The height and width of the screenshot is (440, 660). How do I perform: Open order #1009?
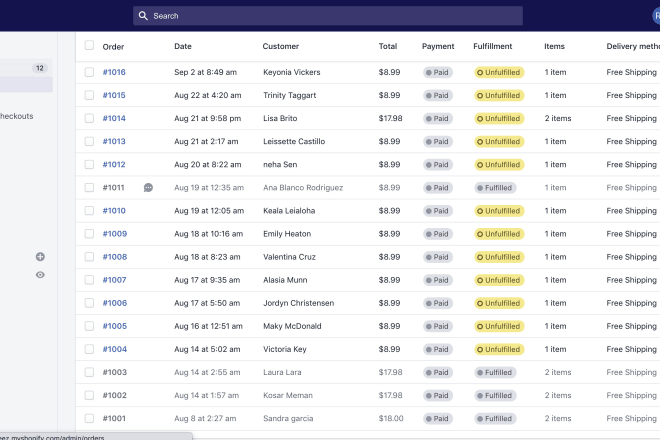tap(115, 234)
